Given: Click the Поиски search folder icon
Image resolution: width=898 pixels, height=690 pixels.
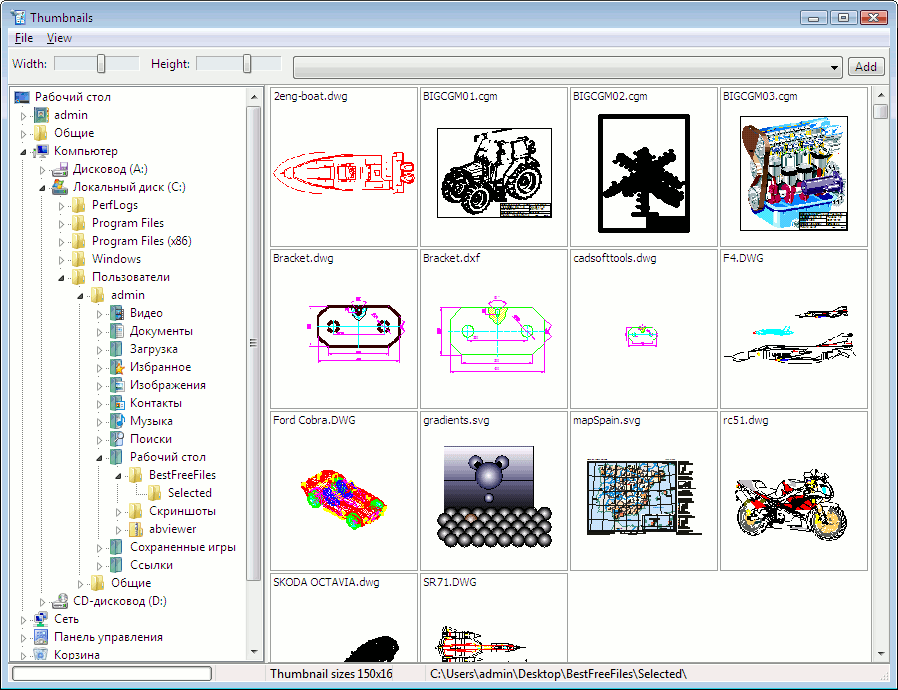Looking at the screenshot, I should [x=117, y=439].
